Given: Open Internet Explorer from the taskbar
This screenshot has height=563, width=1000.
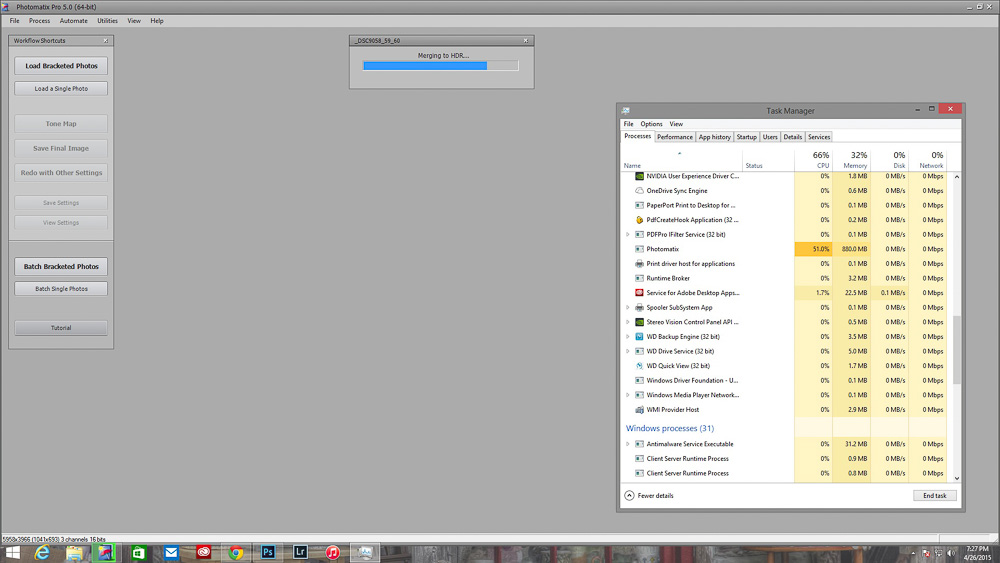Looking at the screenshot, I should tap(43, 552).
